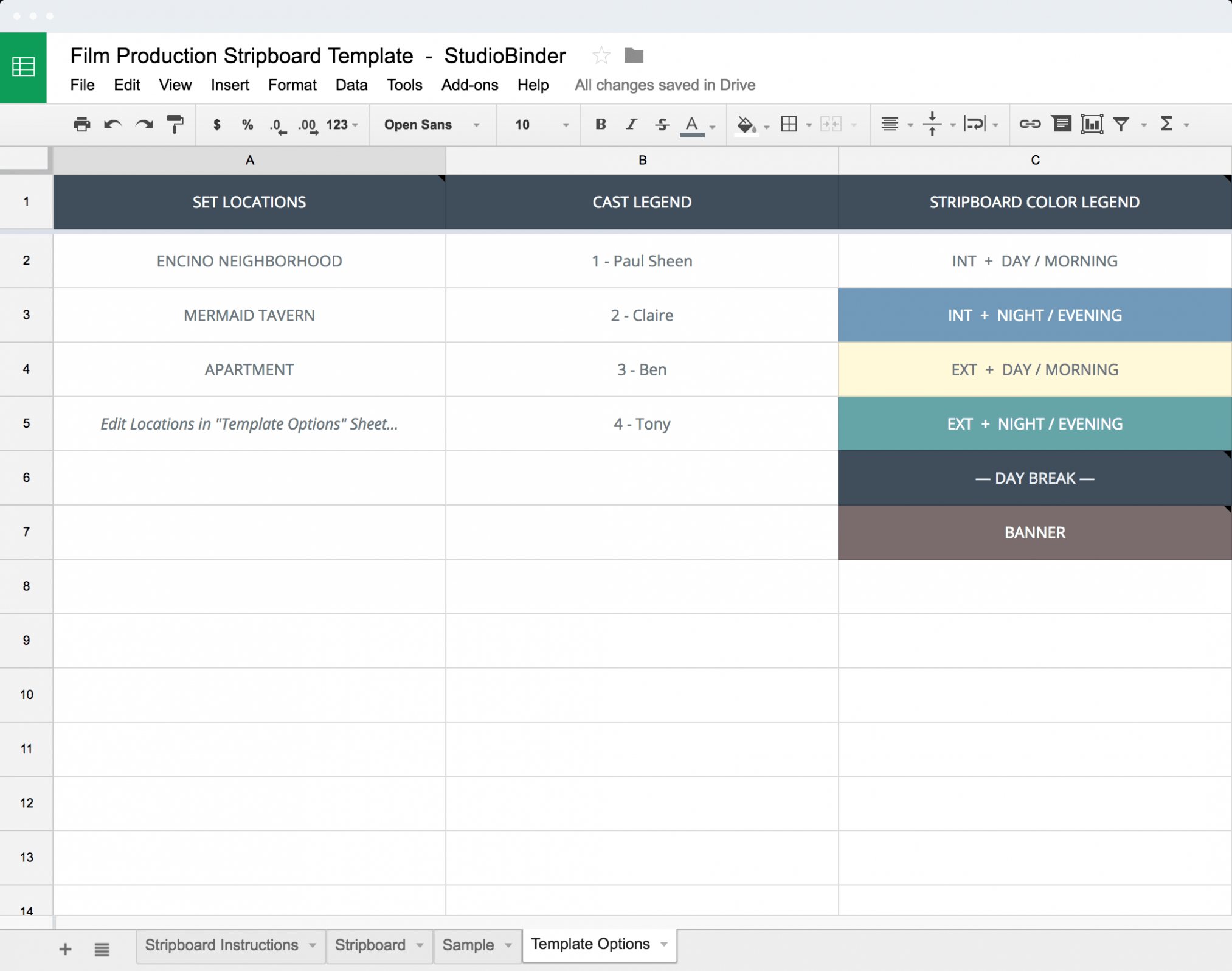The image size is (1232, 971).
Task: Select the font size dropdown
Action: pos(536,124)
